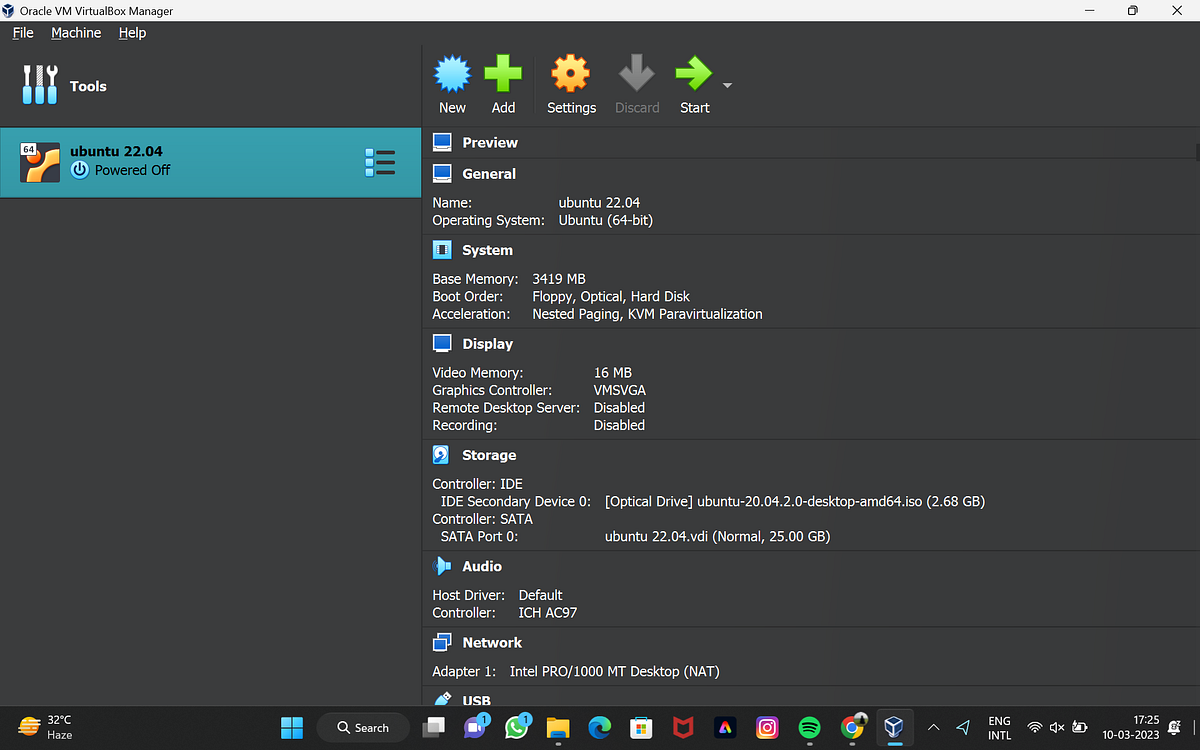Expand hidden icons in the system tray
This screenshot has height=750, width=1200.
[933, 727]
